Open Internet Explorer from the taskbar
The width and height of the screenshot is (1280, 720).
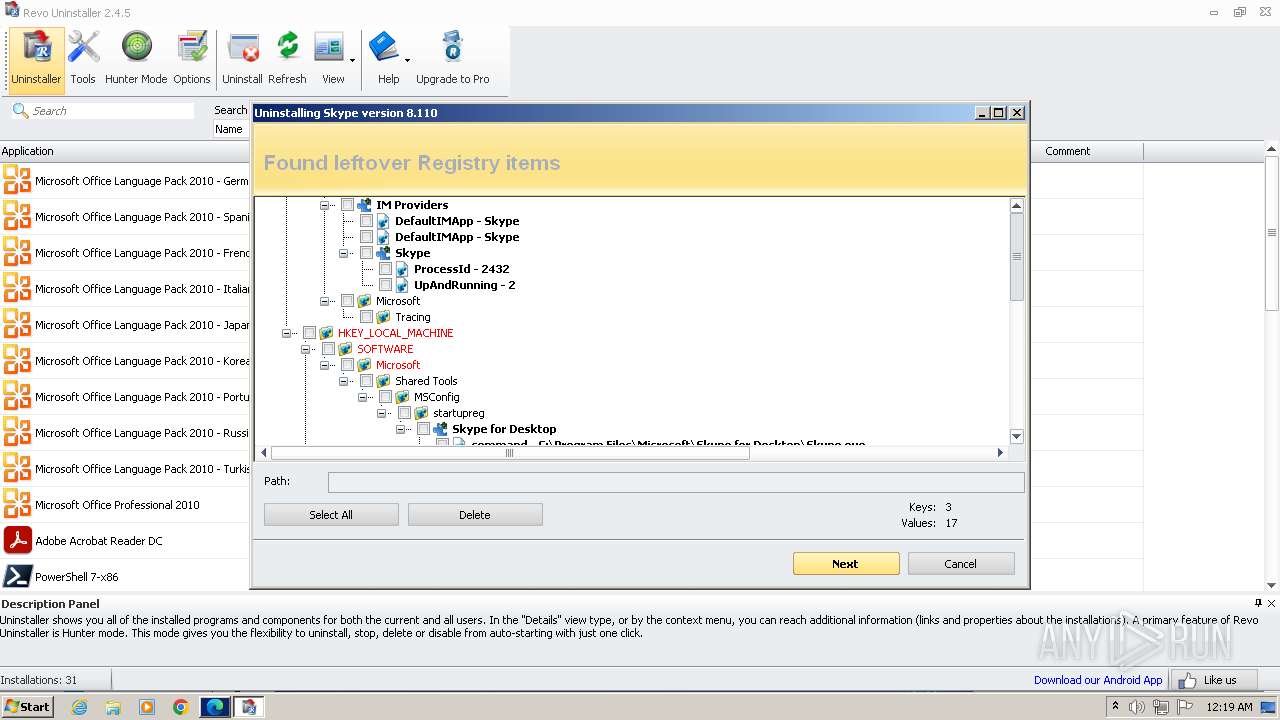79,707
